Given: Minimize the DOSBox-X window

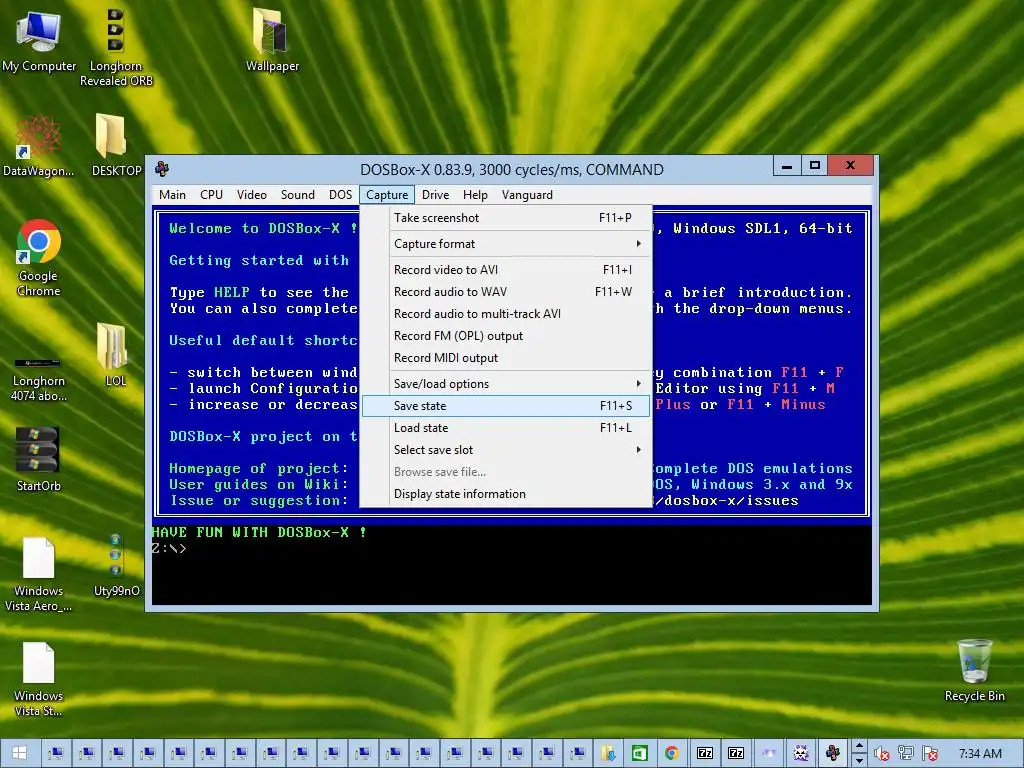Looking at the screenshot, I should 787,166.
